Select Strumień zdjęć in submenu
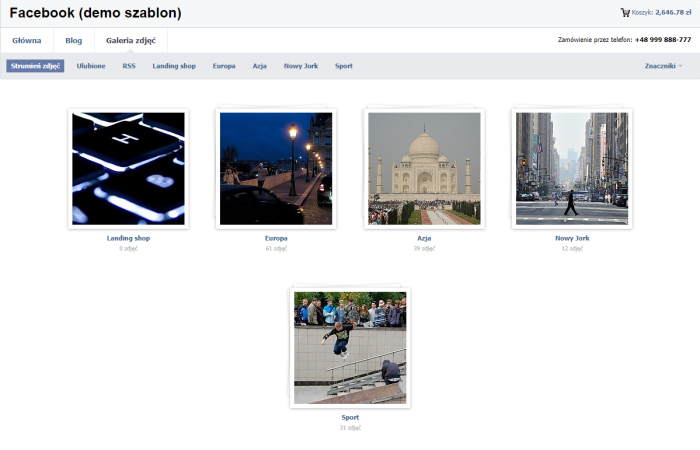The width and height of the screenshot is (700, 450). pos(36,66)
